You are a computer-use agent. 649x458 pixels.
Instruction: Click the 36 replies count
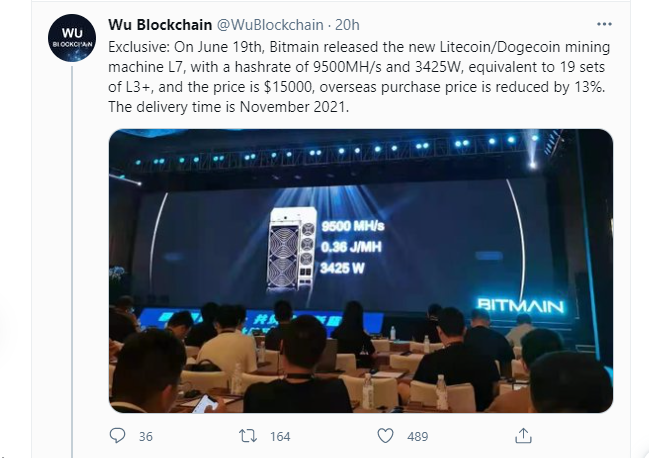(146, 436)
